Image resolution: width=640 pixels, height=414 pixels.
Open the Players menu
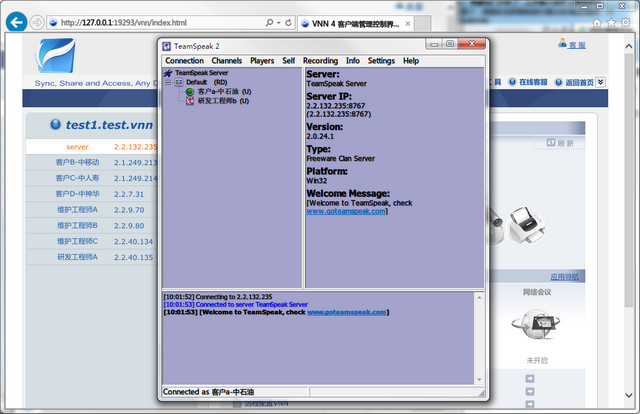pyautogui.click(x=262, y=61)
